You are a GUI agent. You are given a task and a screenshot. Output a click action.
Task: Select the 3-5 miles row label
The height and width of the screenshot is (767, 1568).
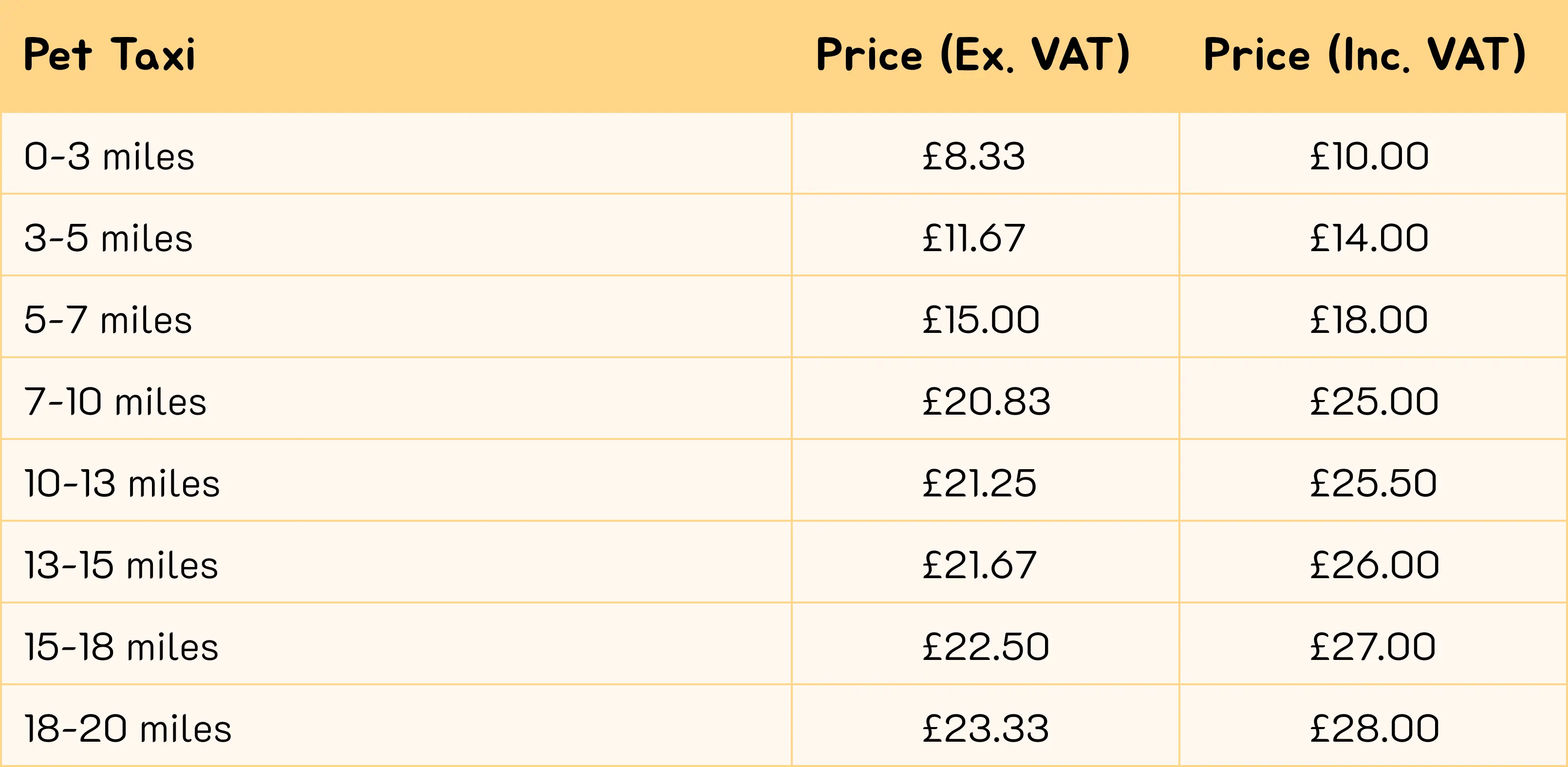coord(108,238)
